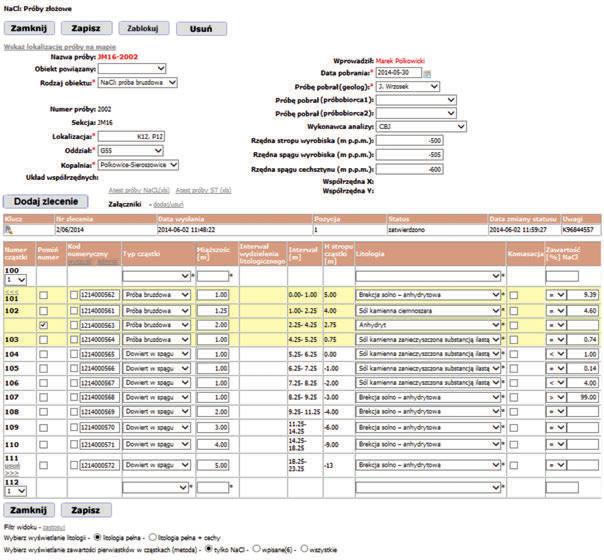Expand the Obiekt powiązany dropdown
Viewport: 604px width, 560px height.
click(132, 69)
